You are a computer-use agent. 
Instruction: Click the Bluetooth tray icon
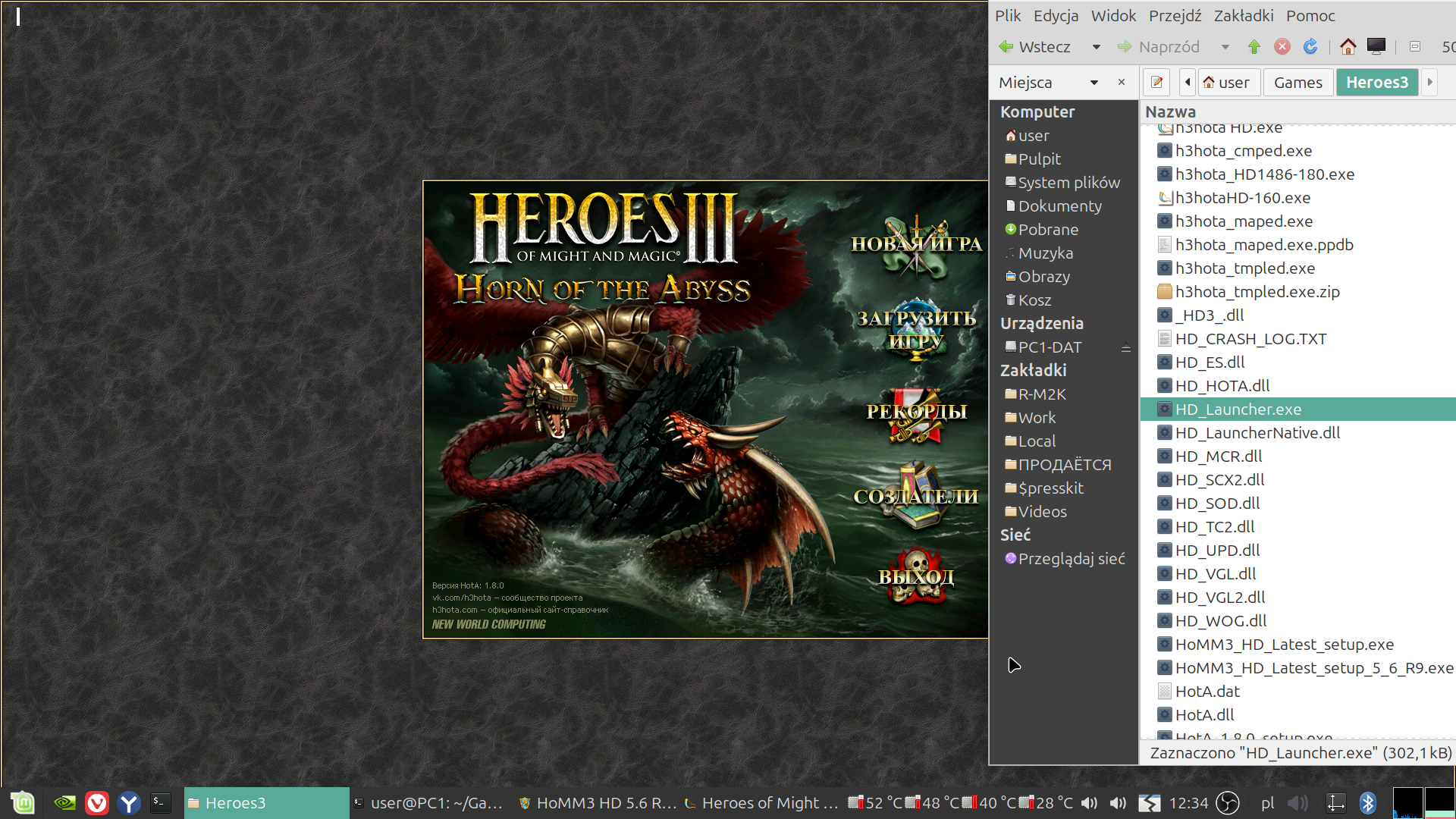1368,802
